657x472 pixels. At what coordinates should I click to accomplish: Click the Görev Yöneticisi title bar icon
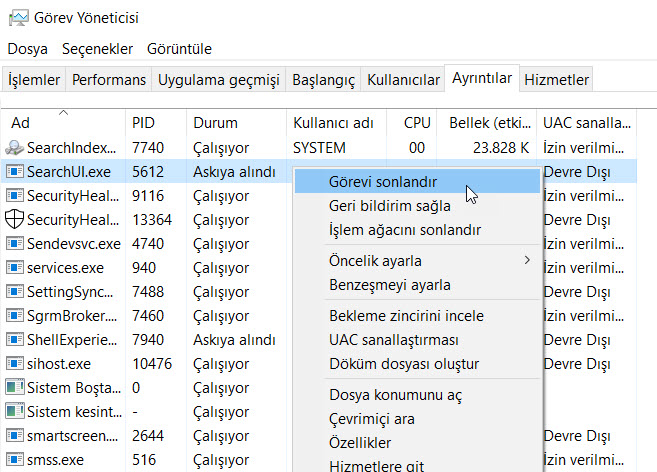coord(18,18)
